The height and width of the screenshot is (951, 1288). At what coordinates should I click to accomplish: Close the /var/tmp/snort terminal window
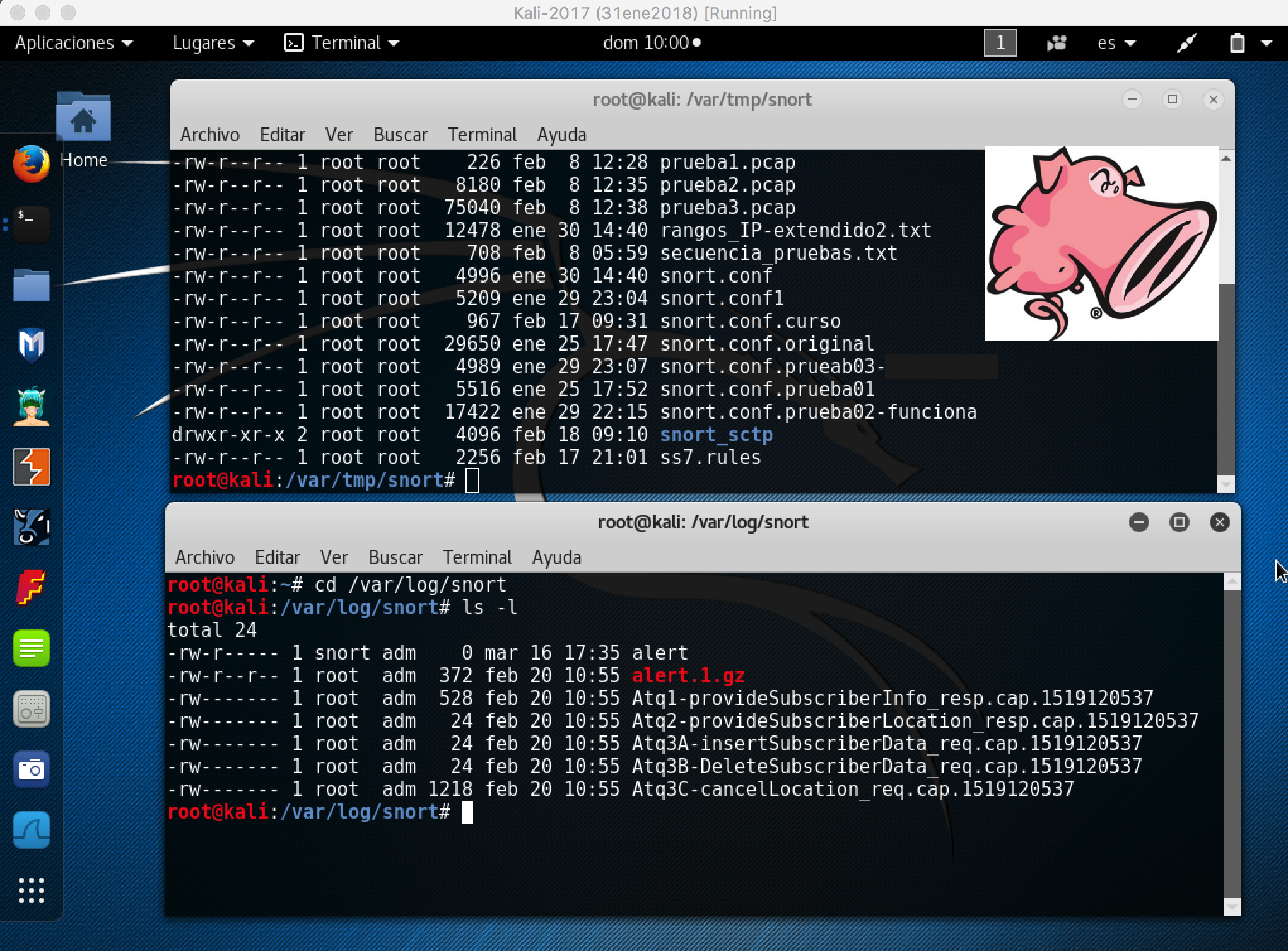pos(1213,100)
